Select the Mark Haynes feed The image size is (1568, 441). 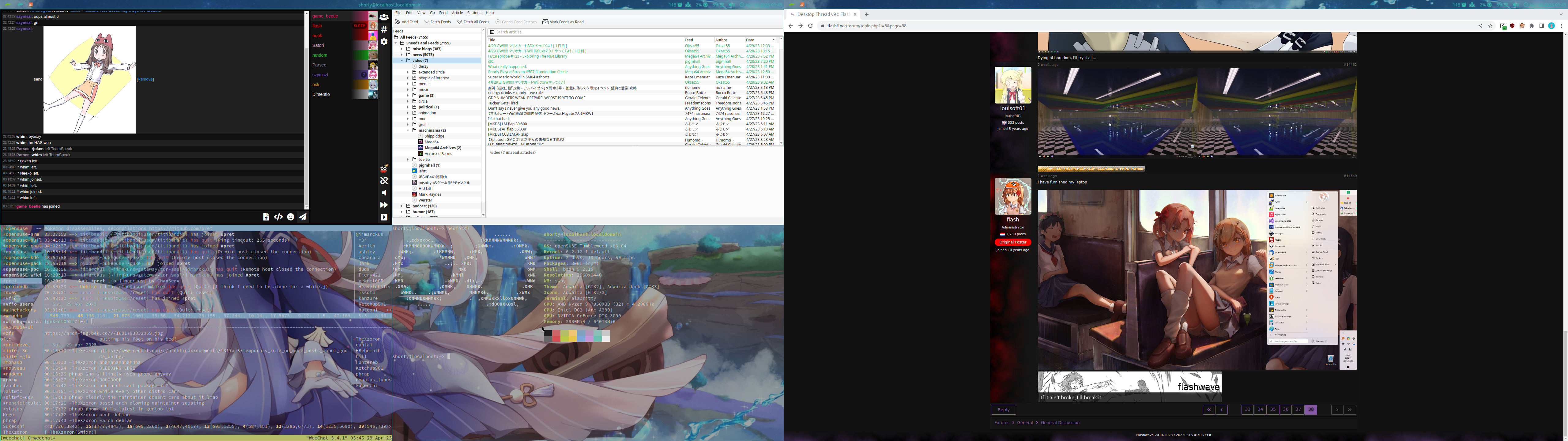pos(430,194)
